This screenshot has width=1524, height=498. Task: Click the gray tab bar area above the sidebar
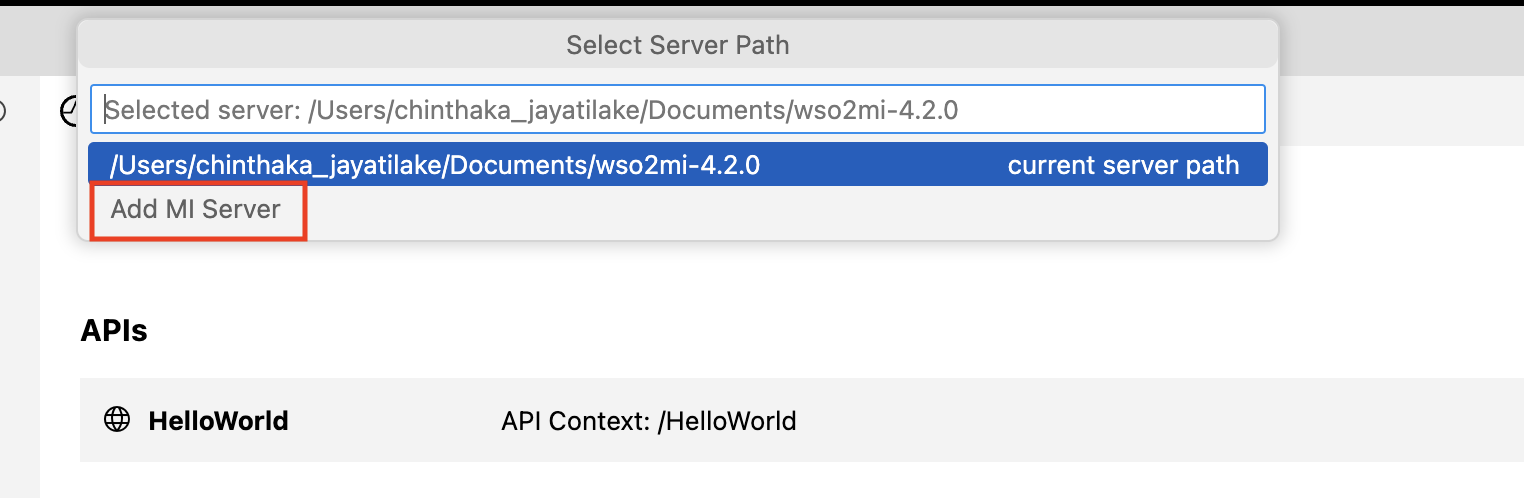coord(38,40)
